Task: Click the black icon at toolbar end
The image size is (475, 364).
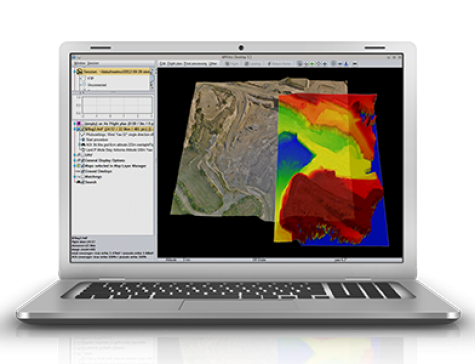Action: (355, 64)
